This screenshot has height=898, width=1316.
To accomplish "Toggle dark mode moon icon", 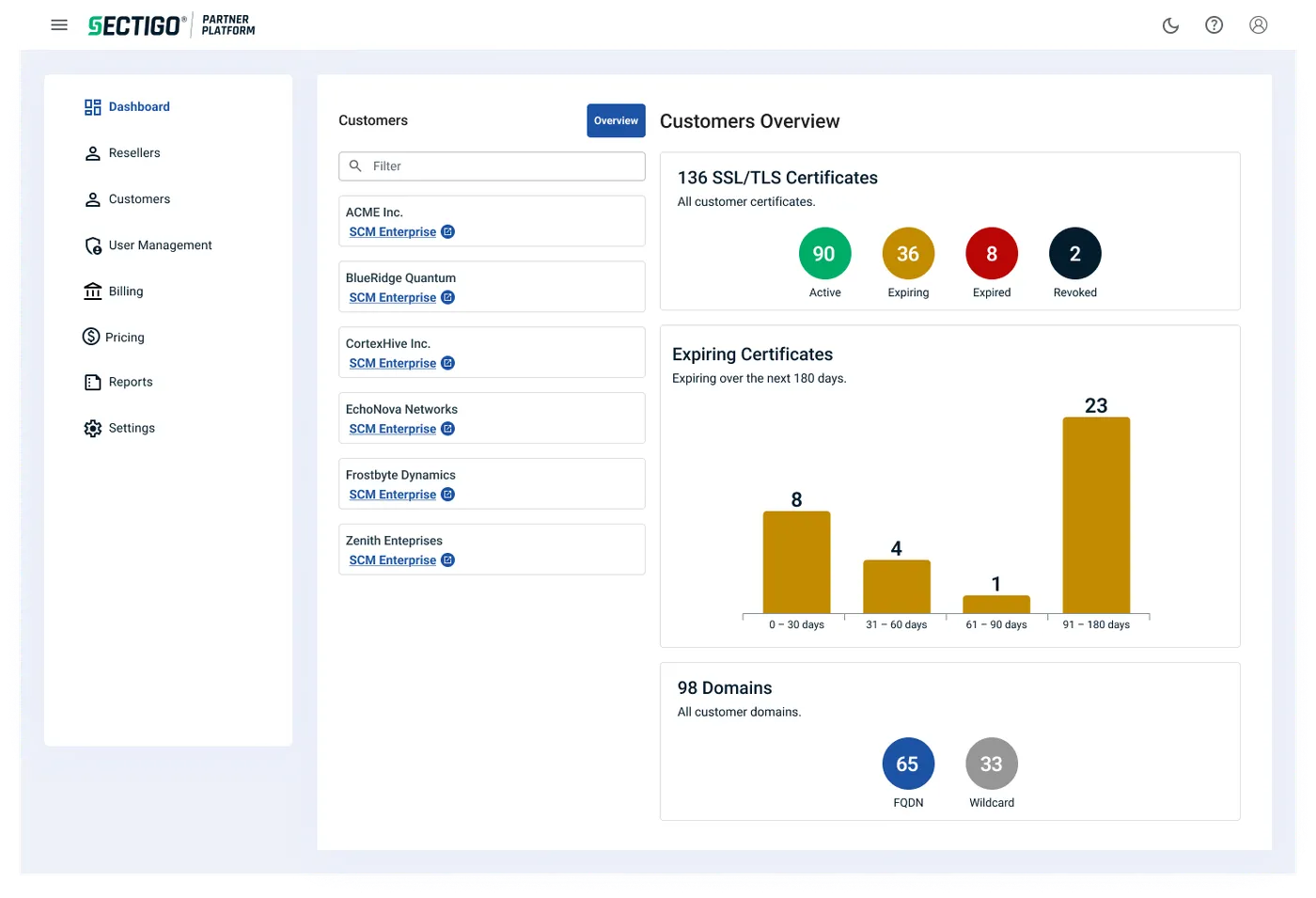I will point(1170,25).
